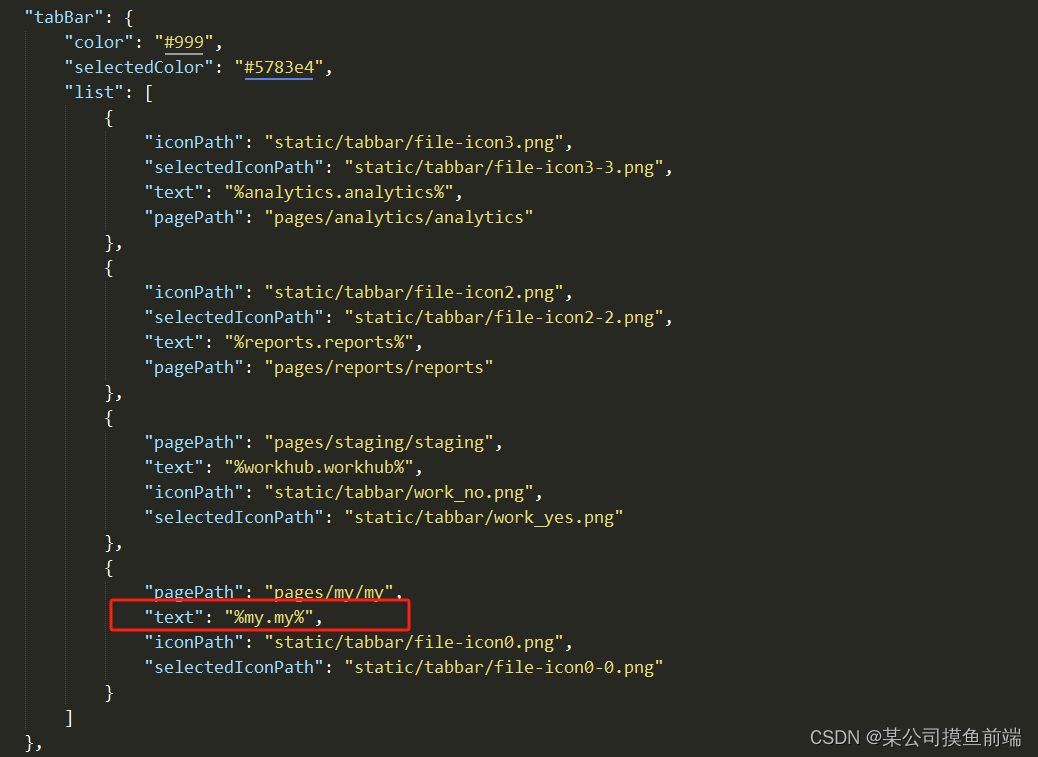Click the static/tabbar/file-icon2-2.png string
This screenshot has height=757, width=1038.
point(504,318)
